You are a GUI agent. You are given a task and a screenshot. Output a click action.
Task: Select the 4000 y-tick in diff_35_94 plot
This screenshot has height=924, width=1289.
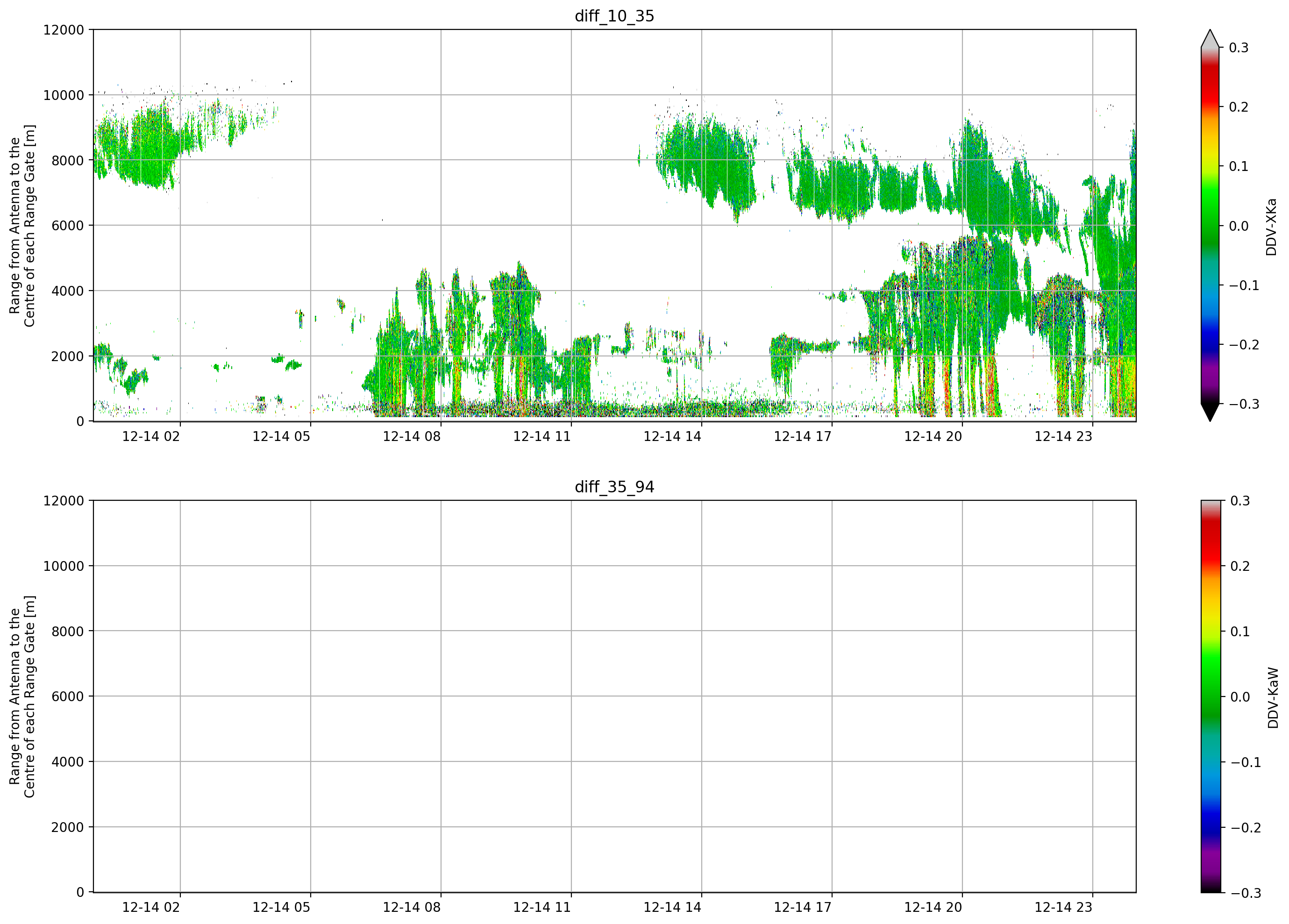68,762
